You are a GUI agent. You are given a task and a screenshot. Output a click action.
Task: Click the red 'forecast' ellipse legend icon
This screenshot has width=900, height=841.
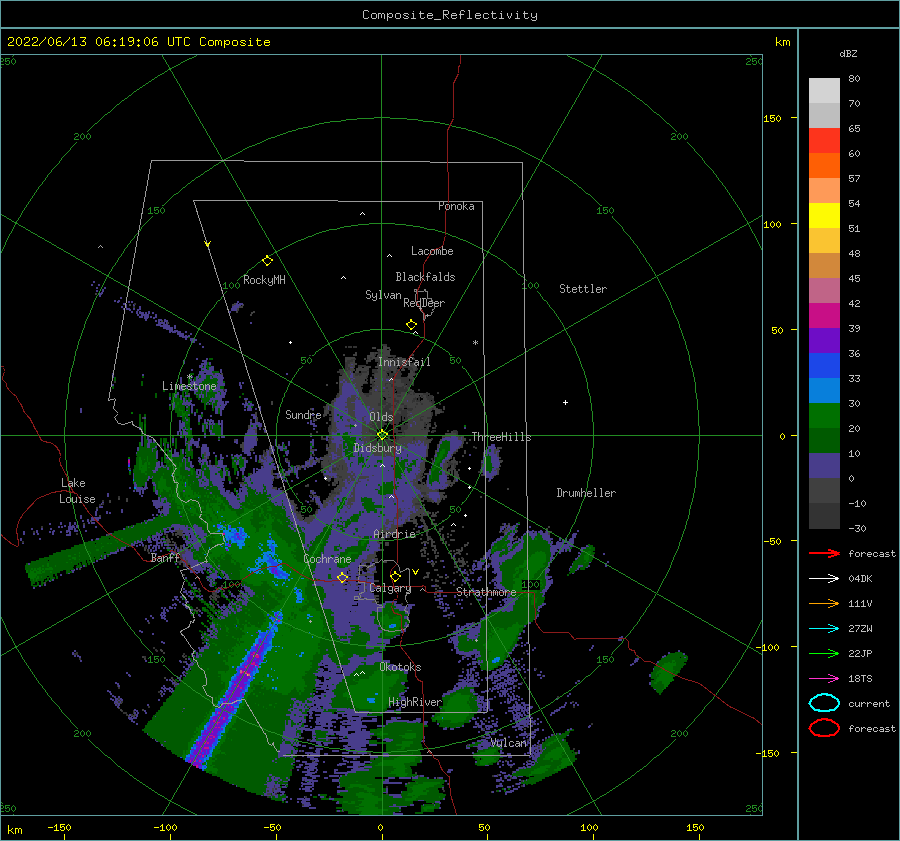824,728
